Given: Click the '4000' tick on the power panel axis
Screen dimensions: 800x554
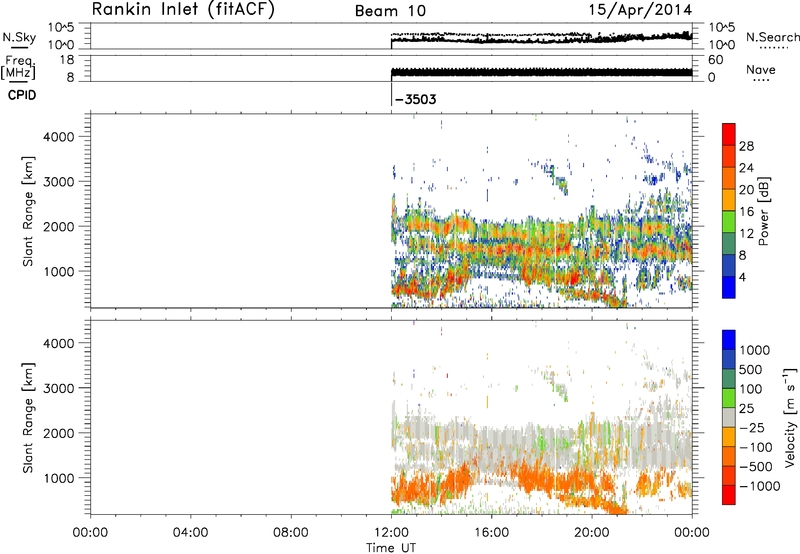Looking at the screenshot, I should point(59,137).
